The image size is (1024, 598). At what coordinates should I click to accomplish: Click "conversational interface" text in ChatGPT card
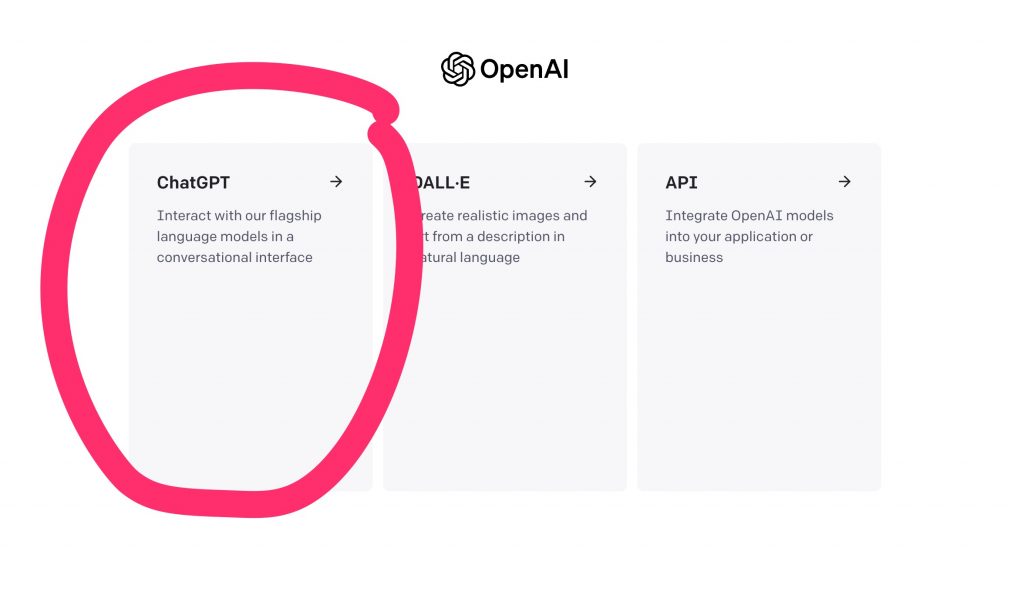(234, 257)
